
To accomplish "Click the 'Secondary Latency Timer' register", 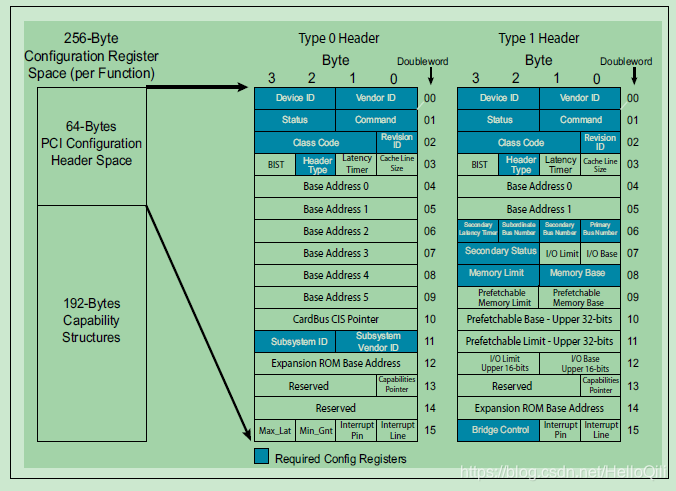I will [478, 231].
